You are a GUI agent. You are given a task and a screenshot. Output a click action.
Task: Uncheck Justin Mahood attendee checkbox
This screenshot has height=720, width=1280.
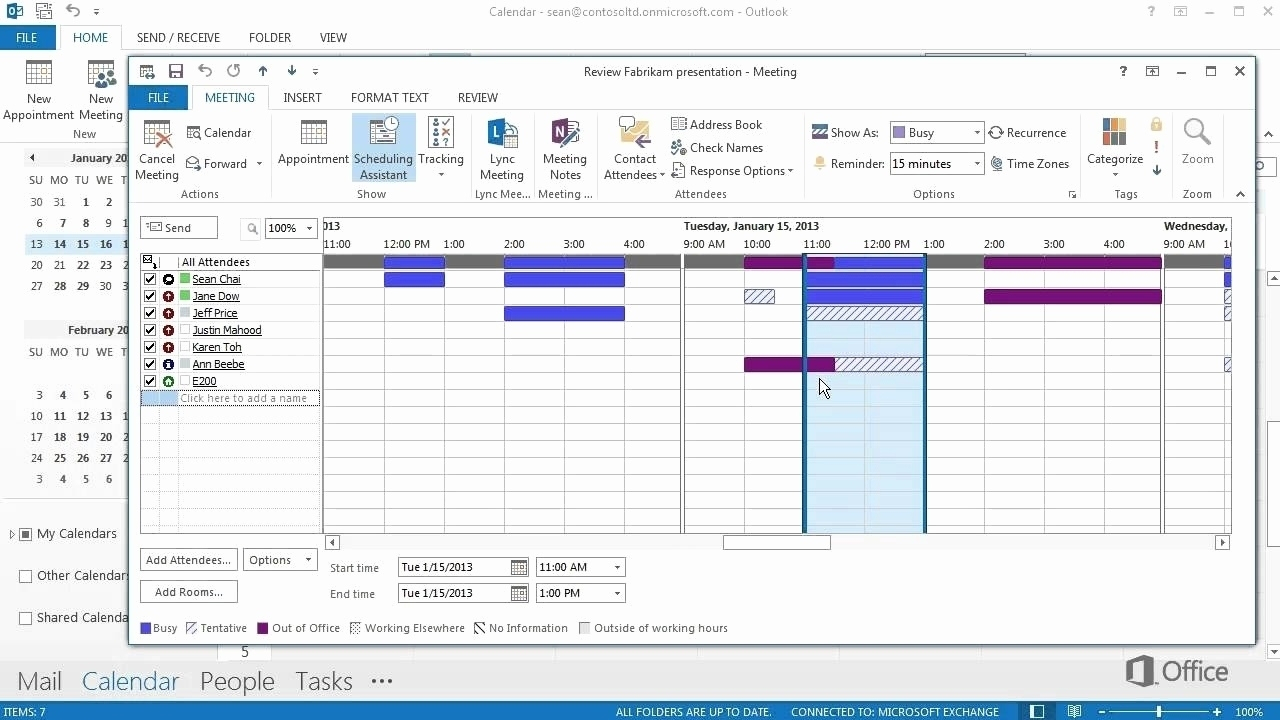[150, 330]
